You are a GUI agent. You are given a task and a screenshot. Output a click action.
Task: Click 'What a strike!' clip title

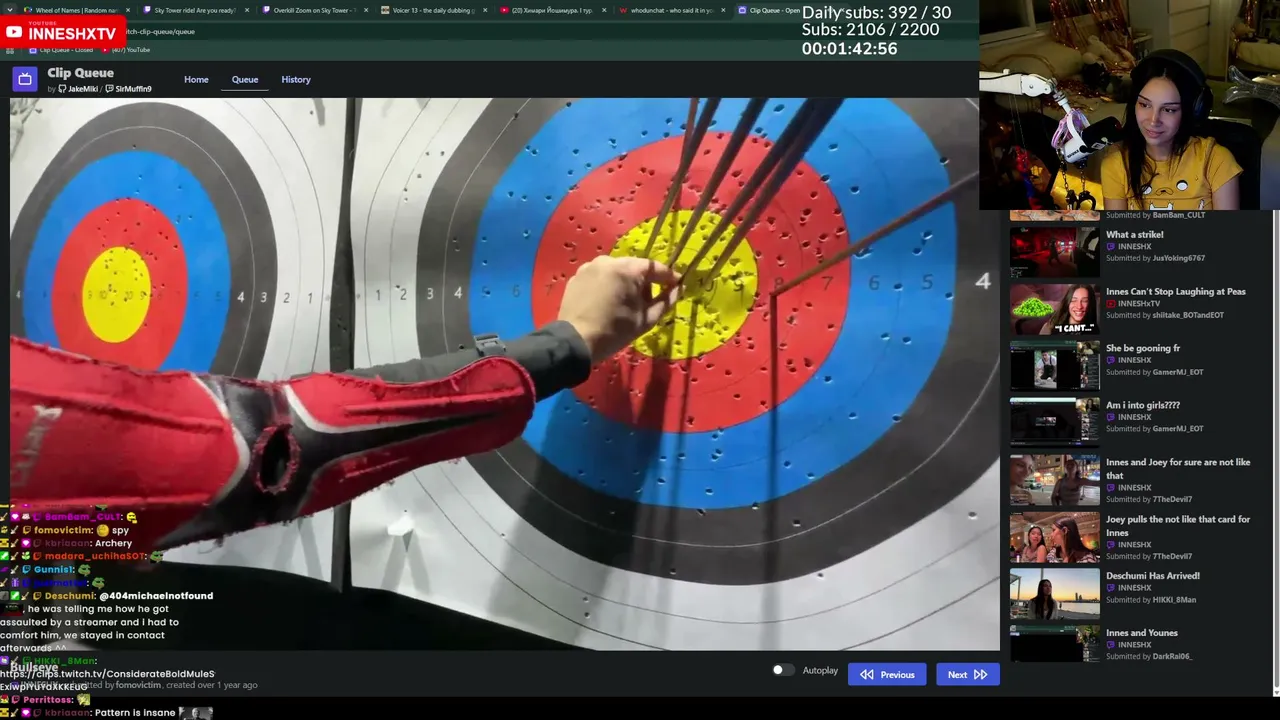(x=1134, y=235)
